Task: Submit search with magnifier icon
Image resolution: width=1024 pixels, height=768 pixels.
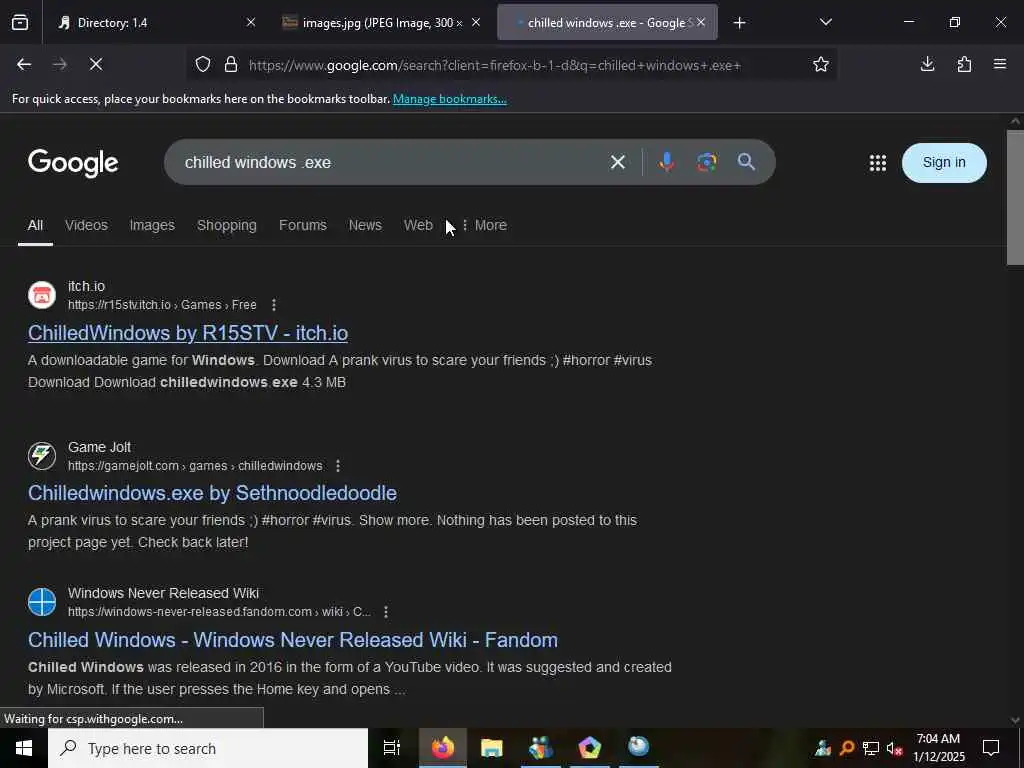Action: point(746,162)
